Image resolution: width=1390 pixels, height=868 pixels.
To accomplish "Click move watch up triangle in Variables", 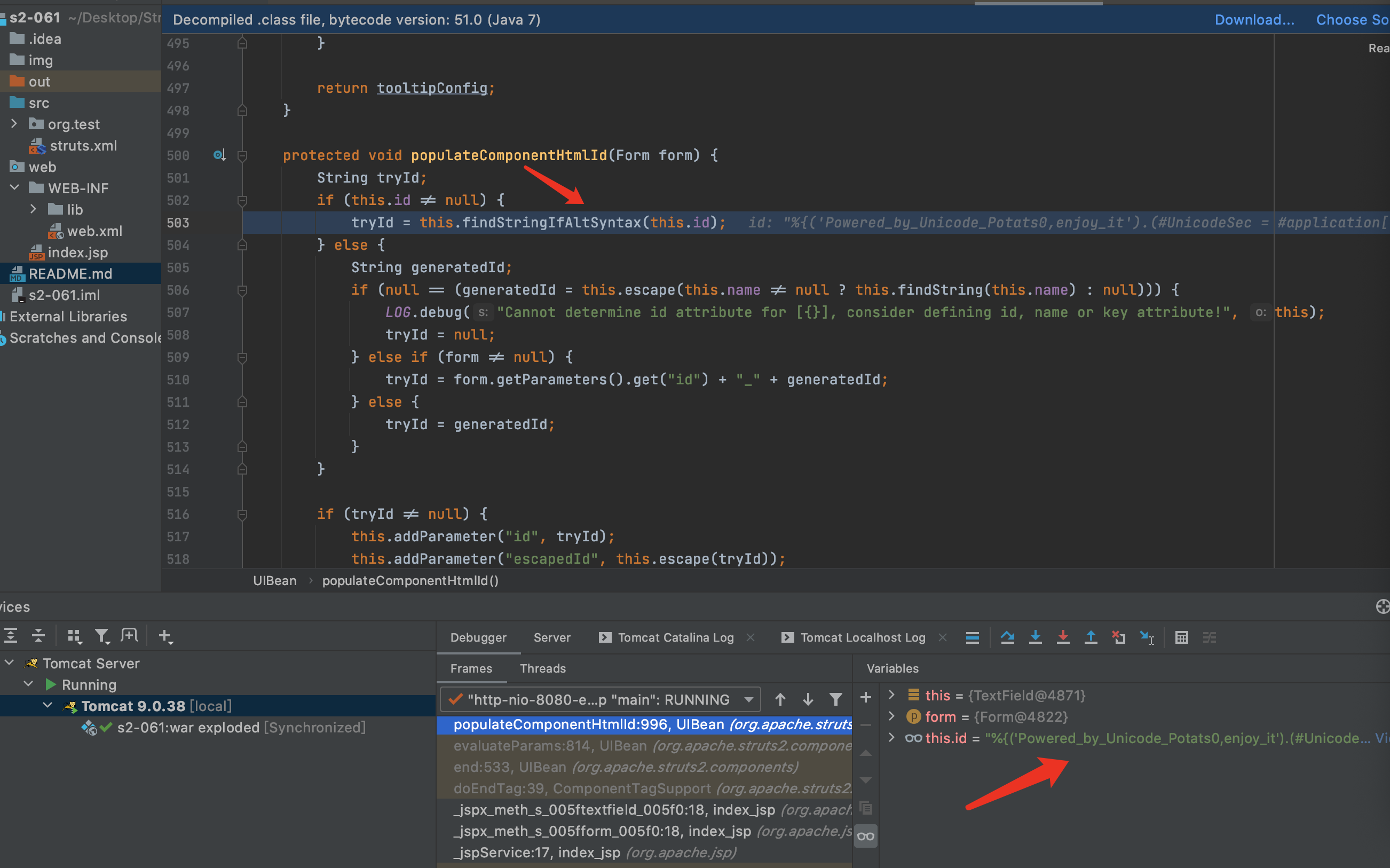I will pyautogui.click(x=866, y=753).
